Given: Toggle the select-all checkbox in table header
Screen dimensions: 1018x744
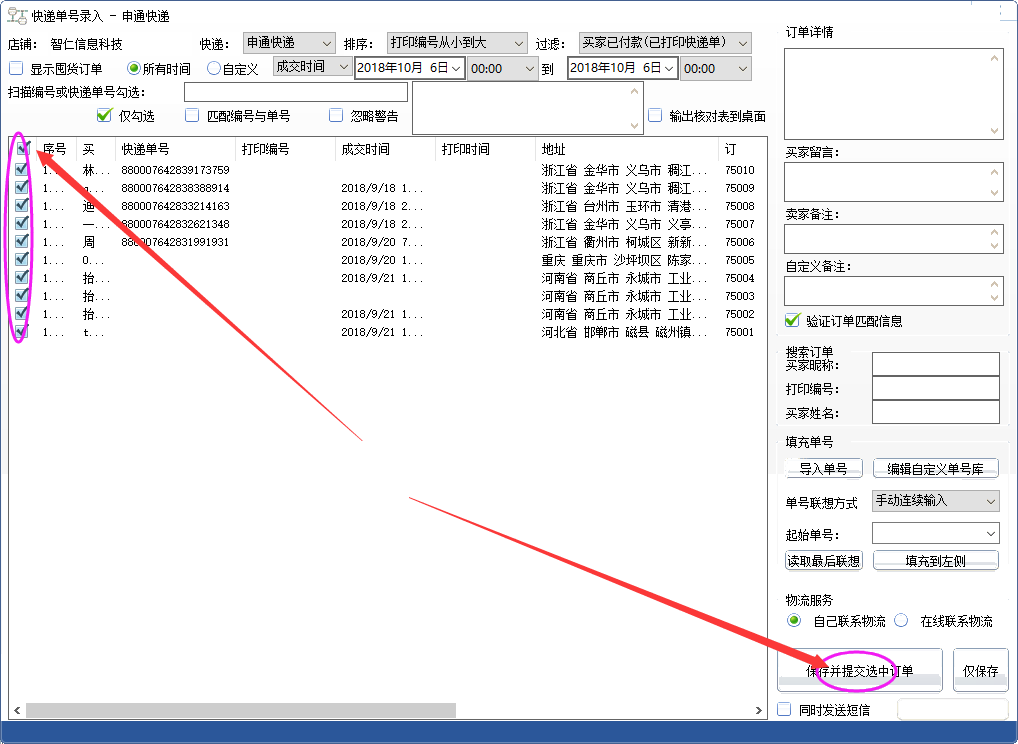Looking at the screenshot, I should click(22, 149).
